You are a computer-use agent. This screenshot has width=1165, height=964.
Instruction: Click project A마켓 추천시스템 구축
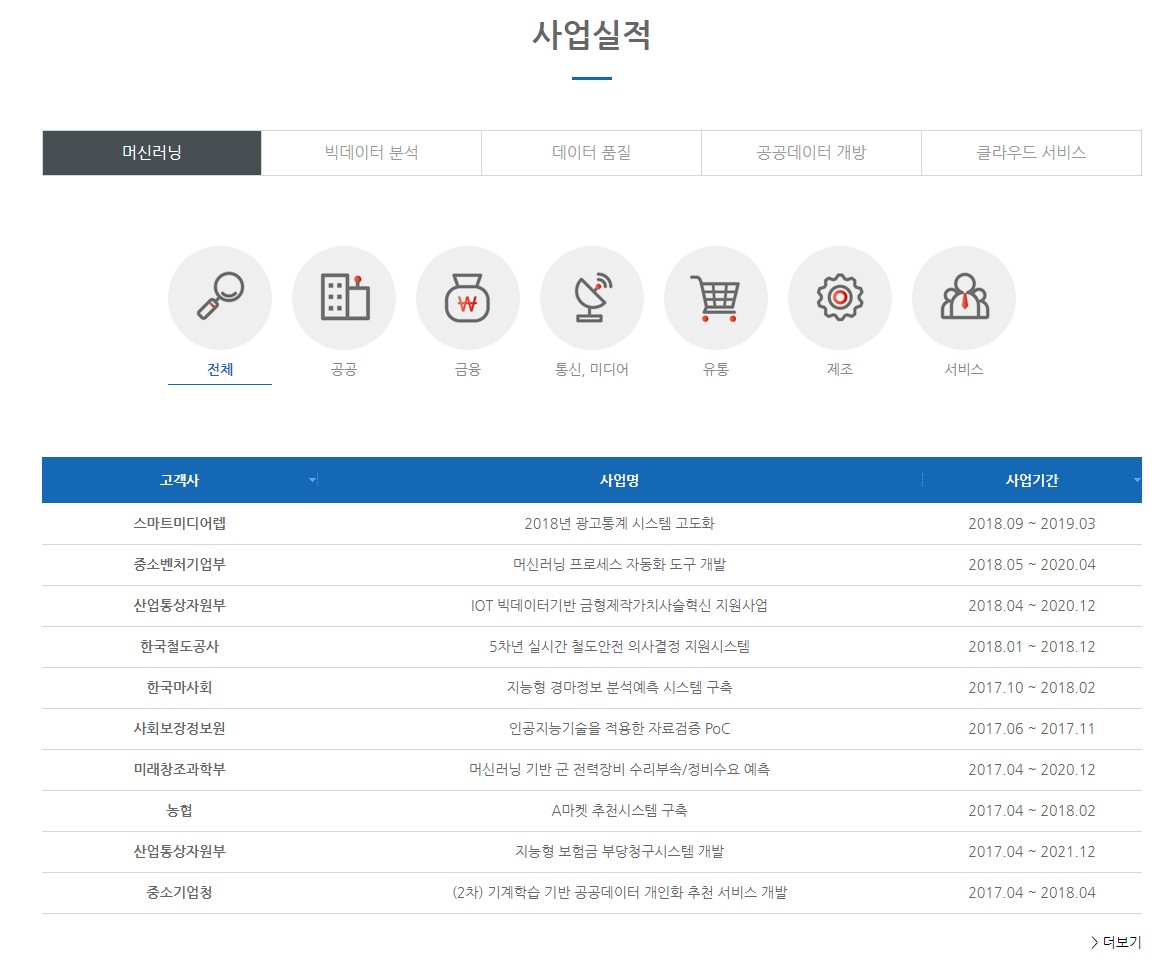point(620,810)
